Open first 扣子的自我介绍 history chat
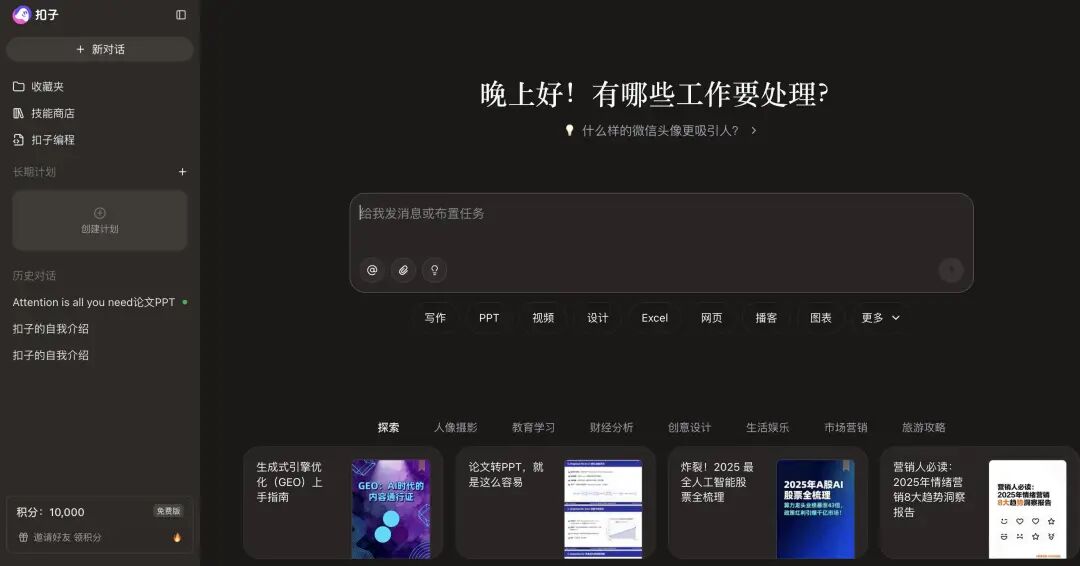Viewport: 1080px width, 566px height. (x=50, y=328)
